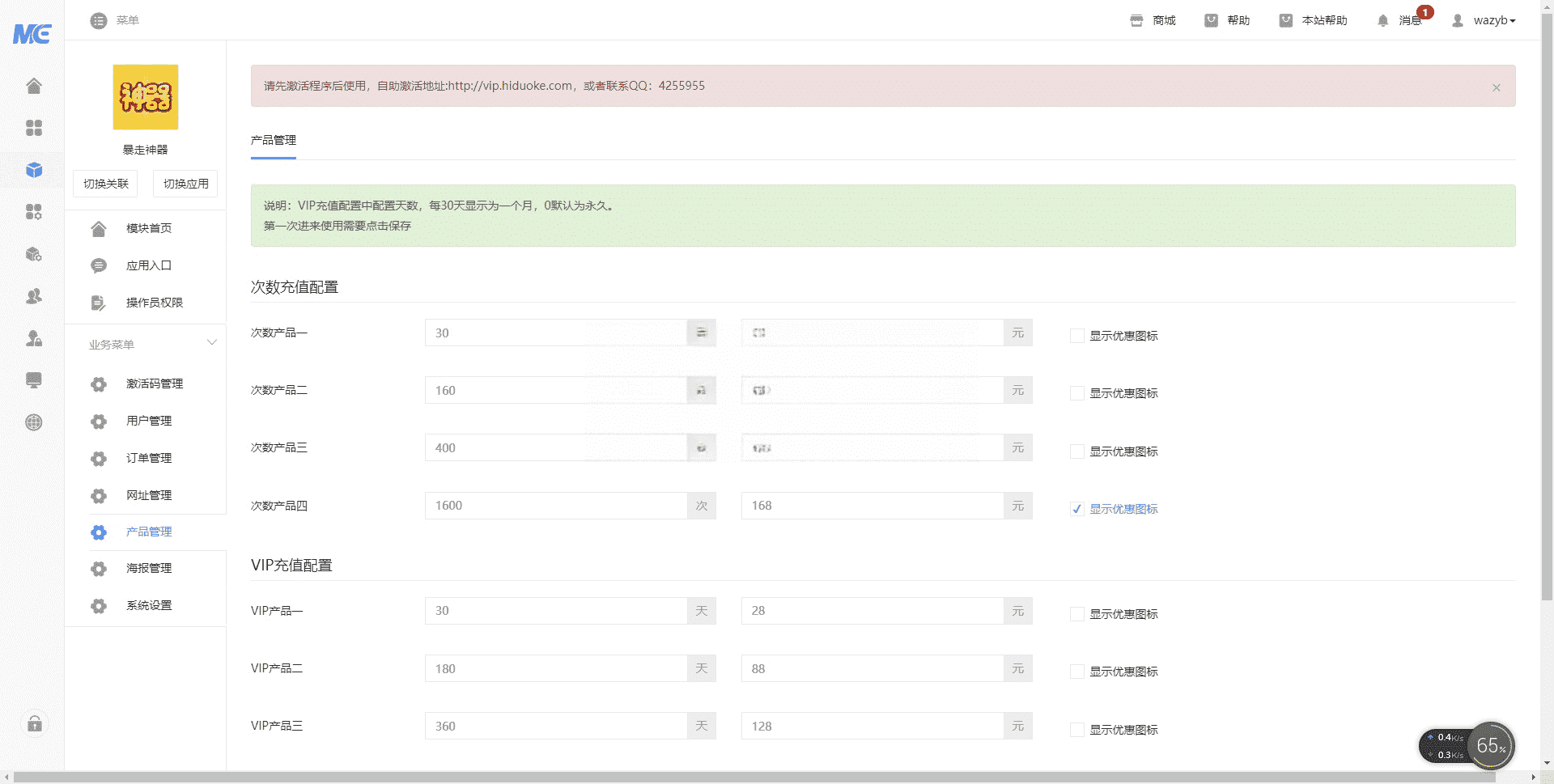Click gear icon beside 订单管理

point(99,459)
